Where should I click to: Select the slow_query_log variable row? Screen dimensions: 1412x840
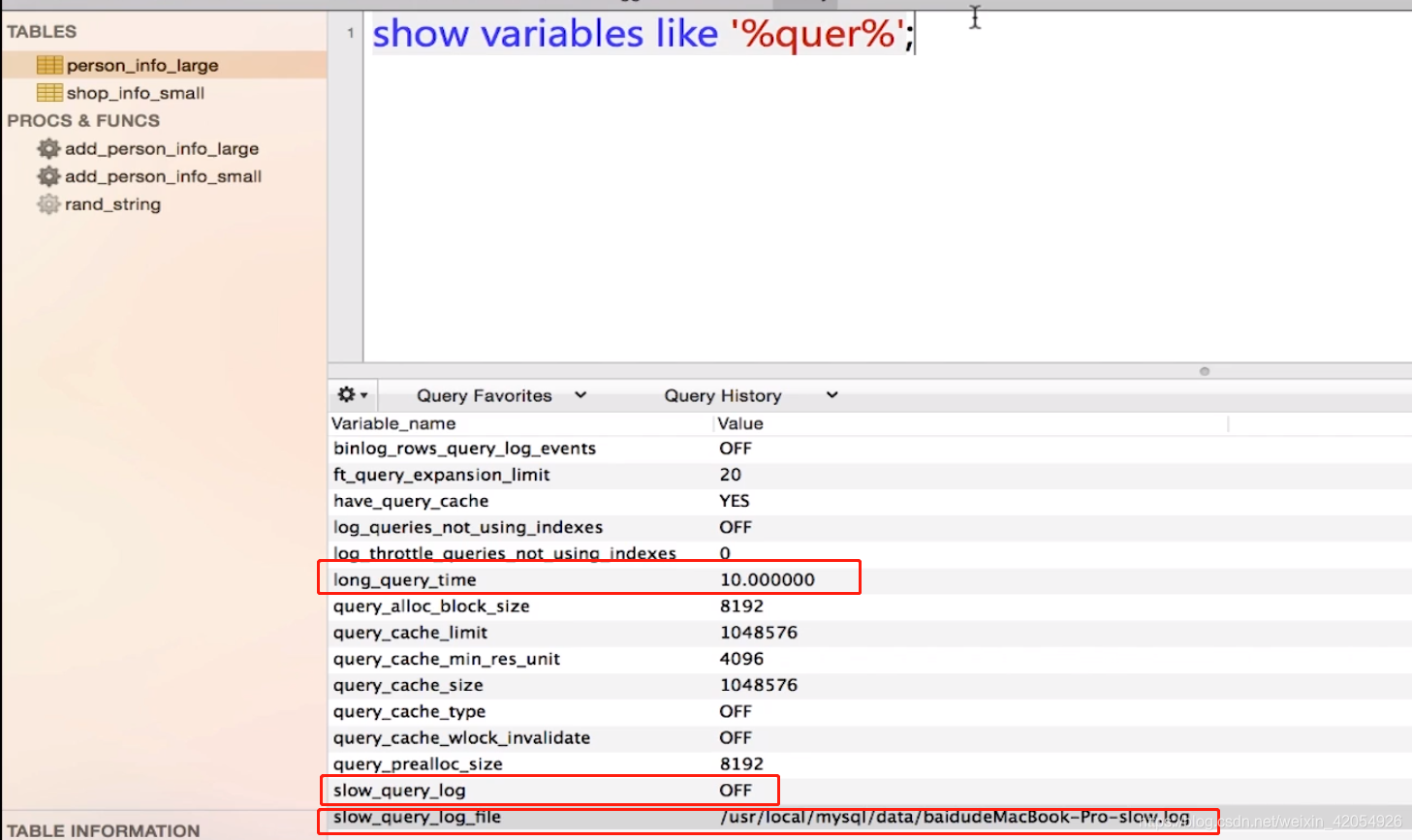pos(869,791)
